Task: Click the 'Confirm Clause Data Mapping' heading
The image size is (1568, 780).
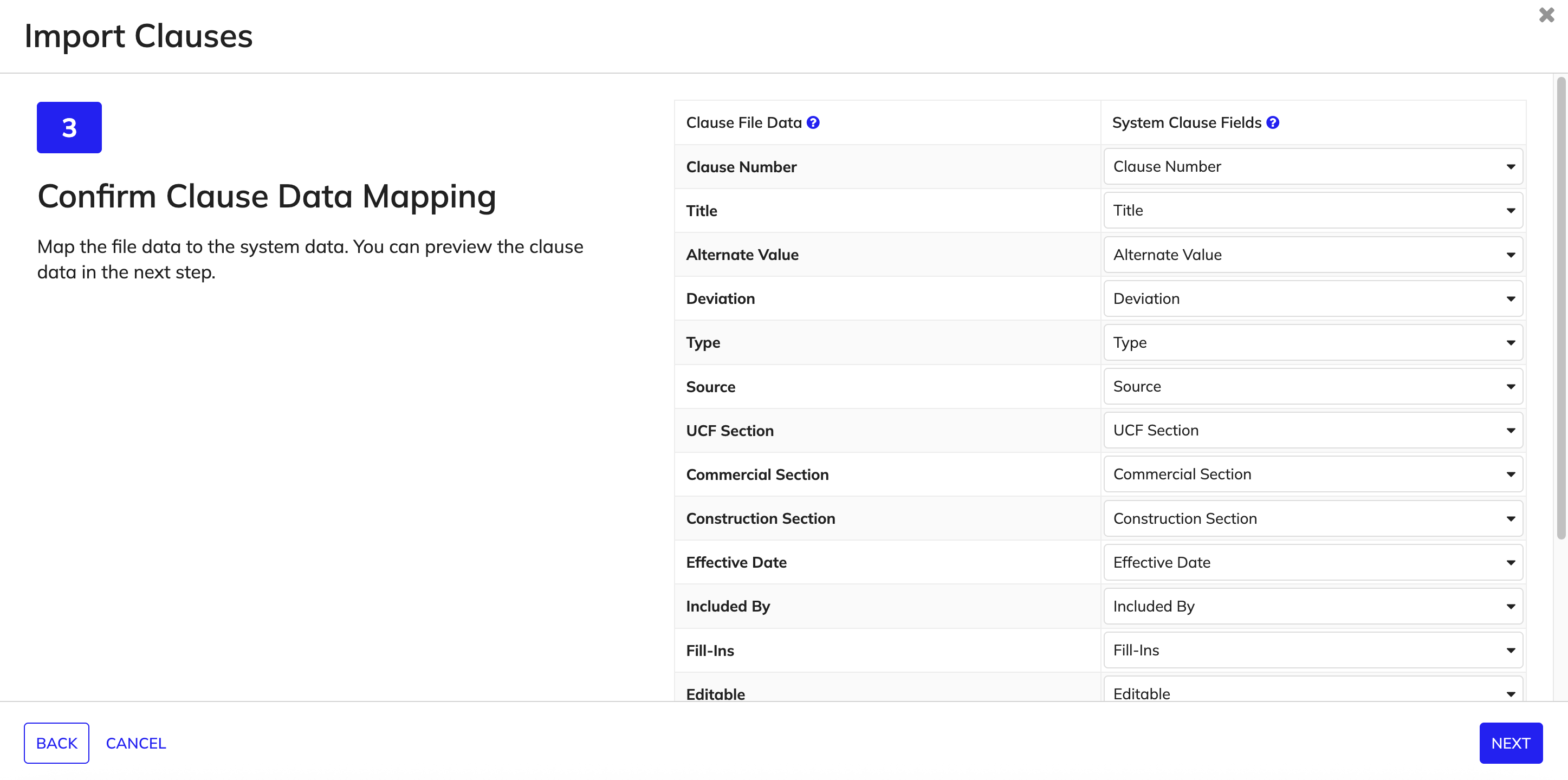Action: click(x=267, y=197)
